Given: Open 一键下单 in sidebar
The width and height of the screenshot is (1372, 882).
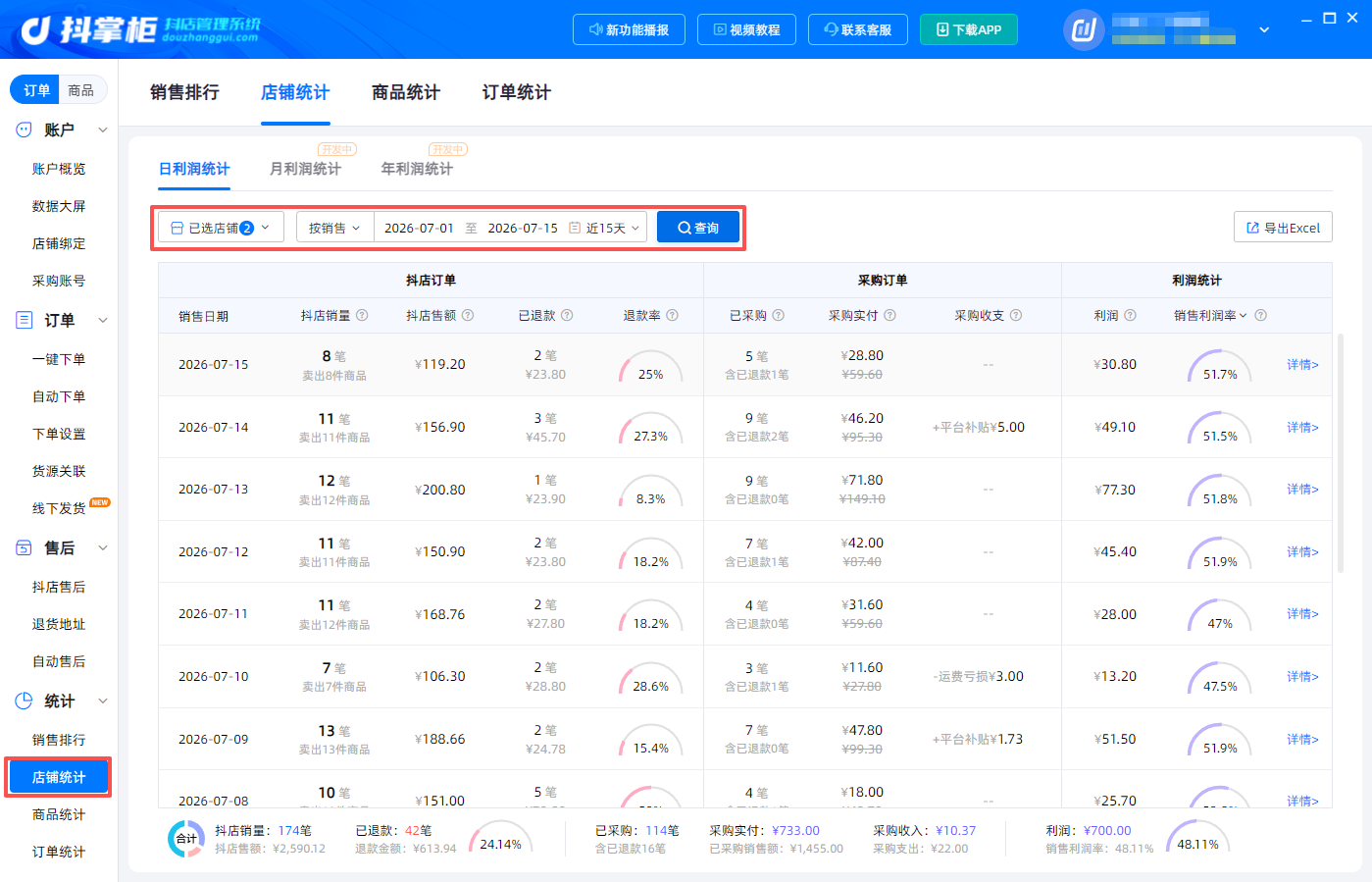Looking at the screenshot, I should tap(59, 359).
